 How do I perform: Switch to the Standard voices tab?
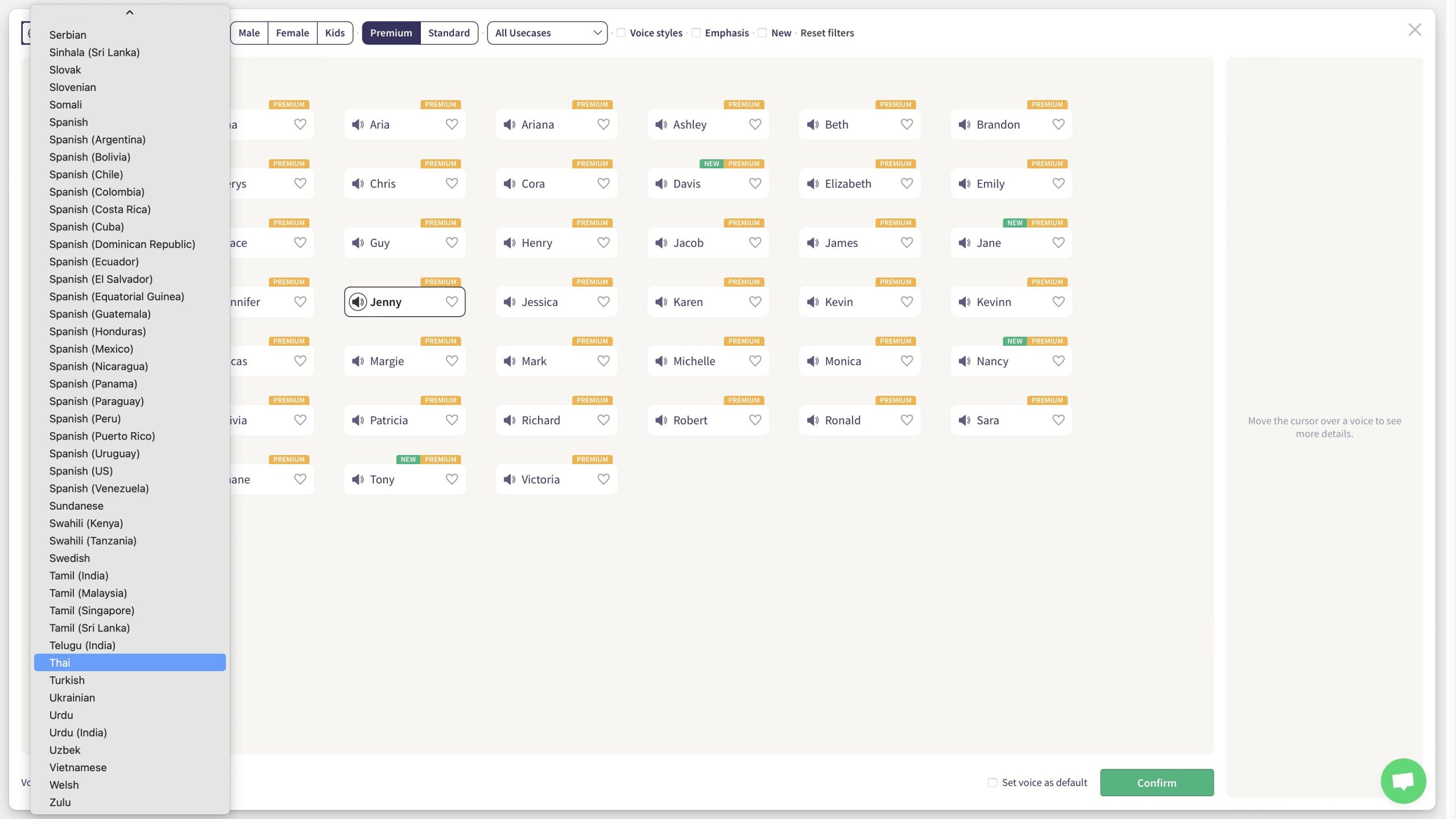[x=449, y=33]
